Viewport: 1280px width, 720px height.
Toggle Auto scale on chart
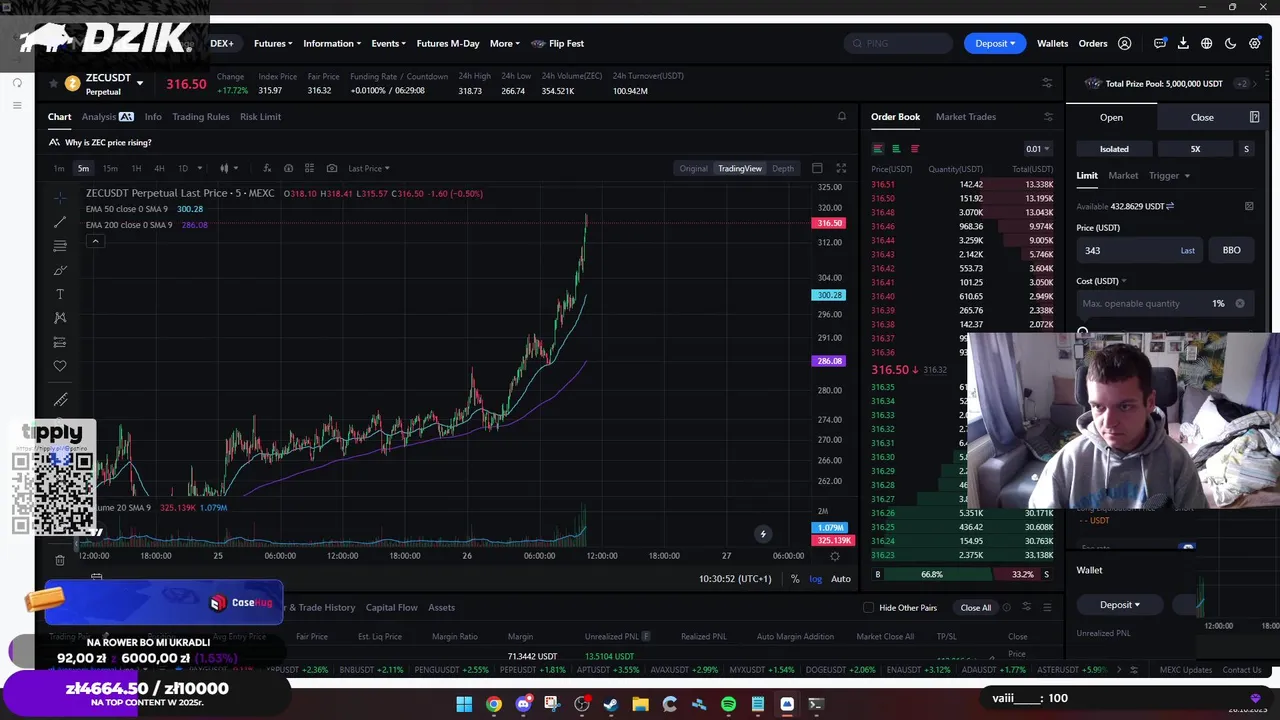pos(841,579)
